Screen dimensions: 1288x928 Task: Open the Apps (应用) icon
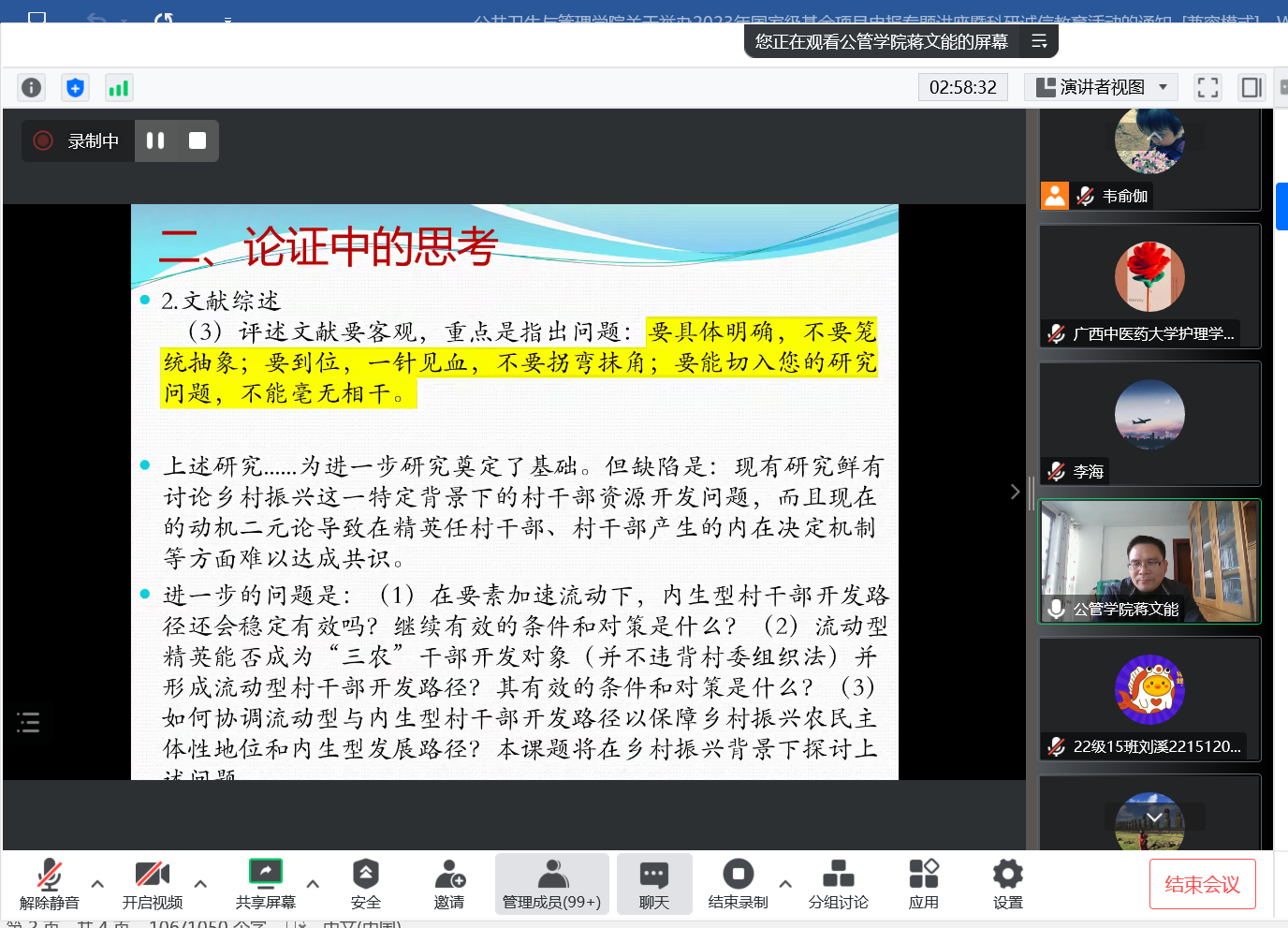tap(923, 884)
